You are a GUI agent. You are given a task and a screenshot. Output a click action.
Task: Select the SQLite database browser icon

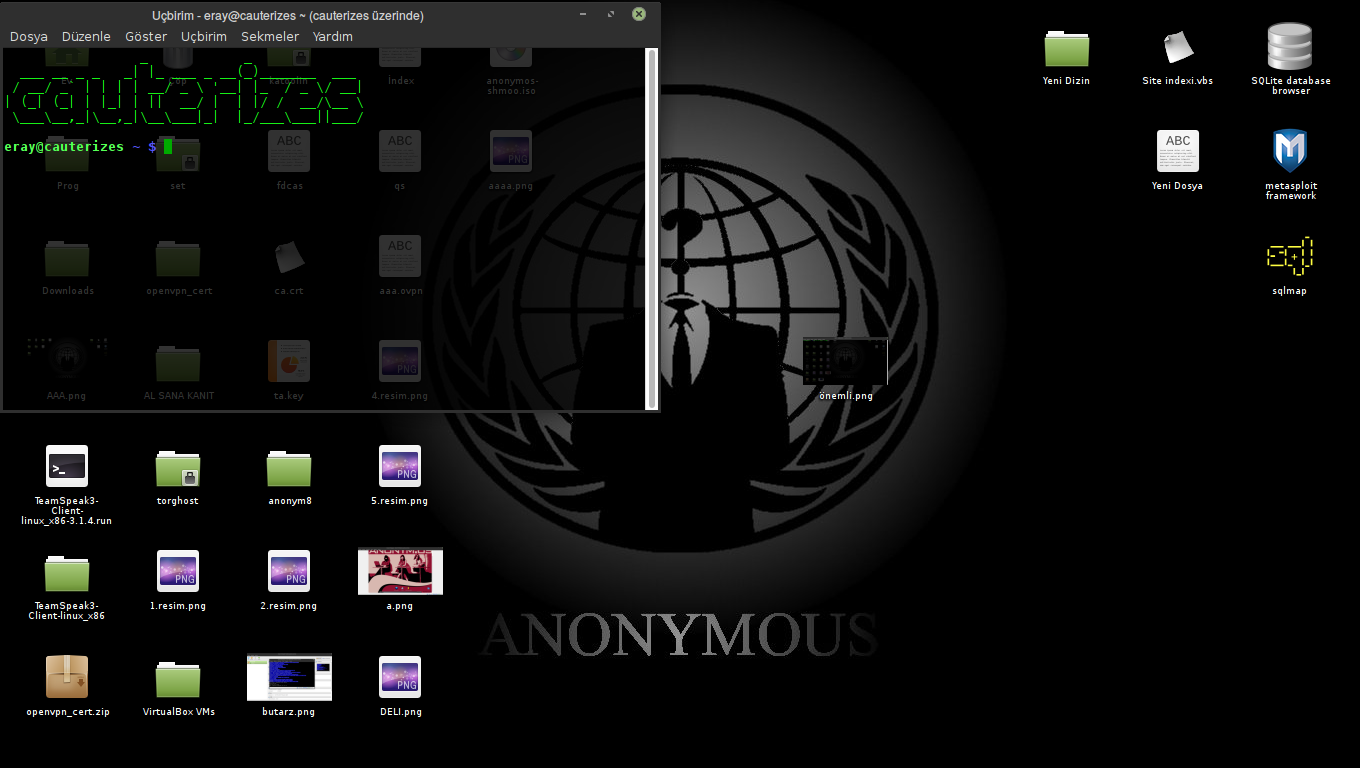click(1290, 47)
